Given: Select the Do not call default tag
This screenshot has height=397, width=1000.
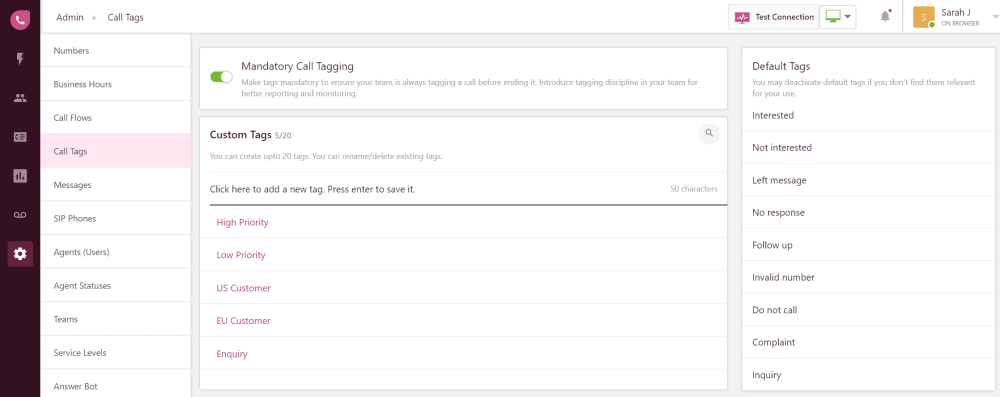Looking at the screenshot, I should (x=774, y=310).
